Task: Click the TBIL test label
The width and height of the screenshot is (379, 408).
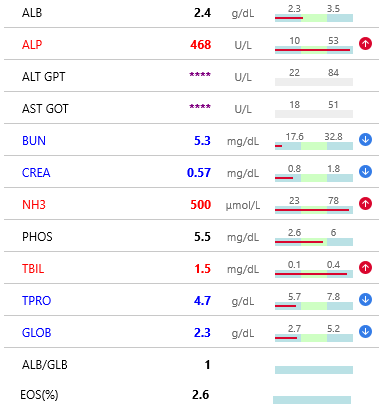Action: coord(33,269)
